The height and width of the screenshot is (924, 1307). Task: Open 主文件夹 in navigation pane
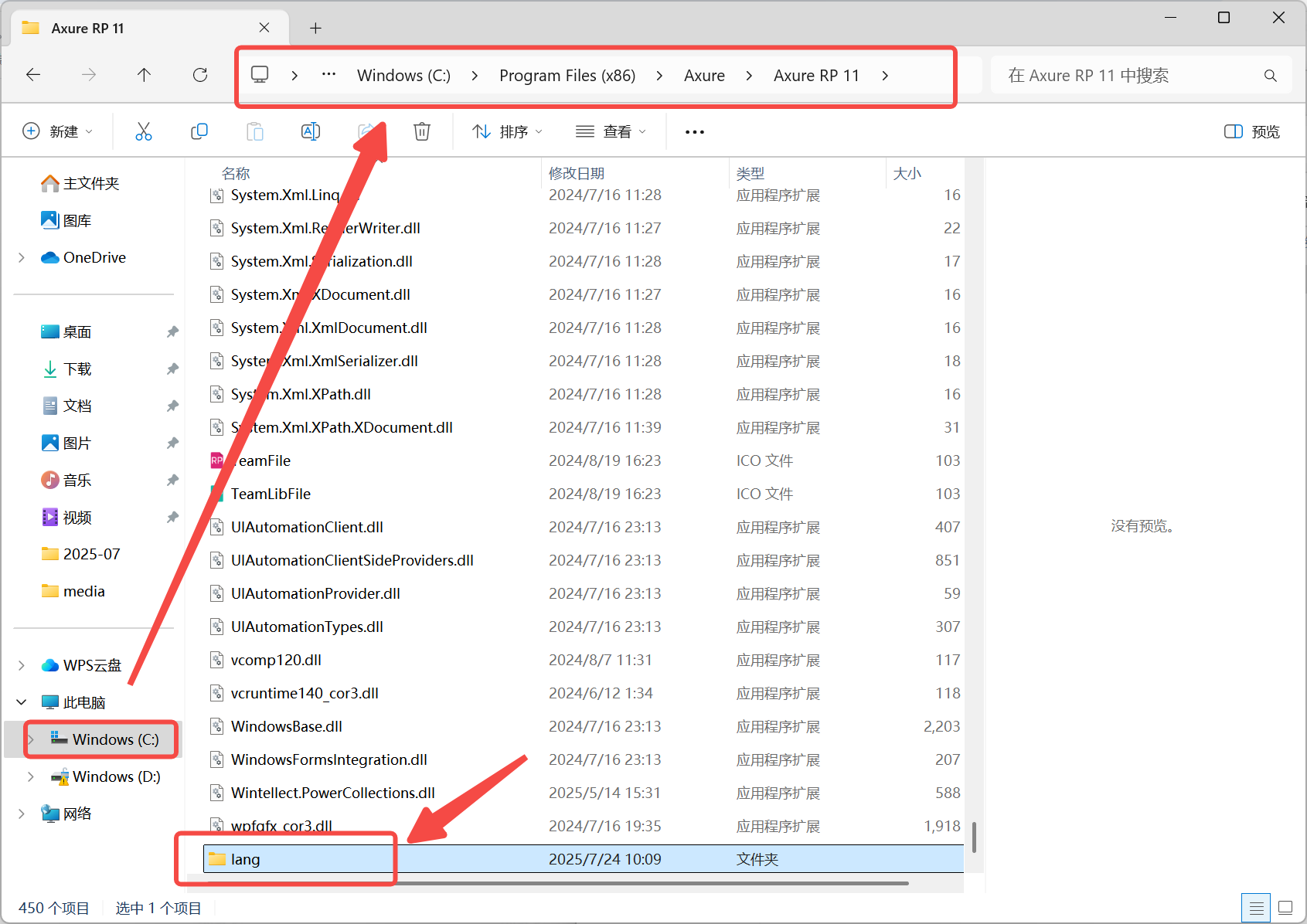click(80, 183)
